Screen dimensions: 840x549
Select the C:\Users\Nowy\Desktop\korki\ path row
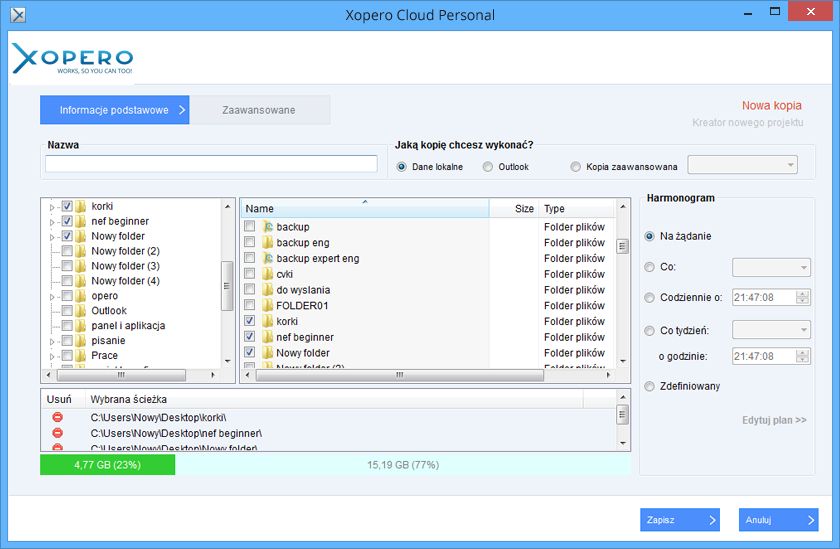(x=328, y=417)
